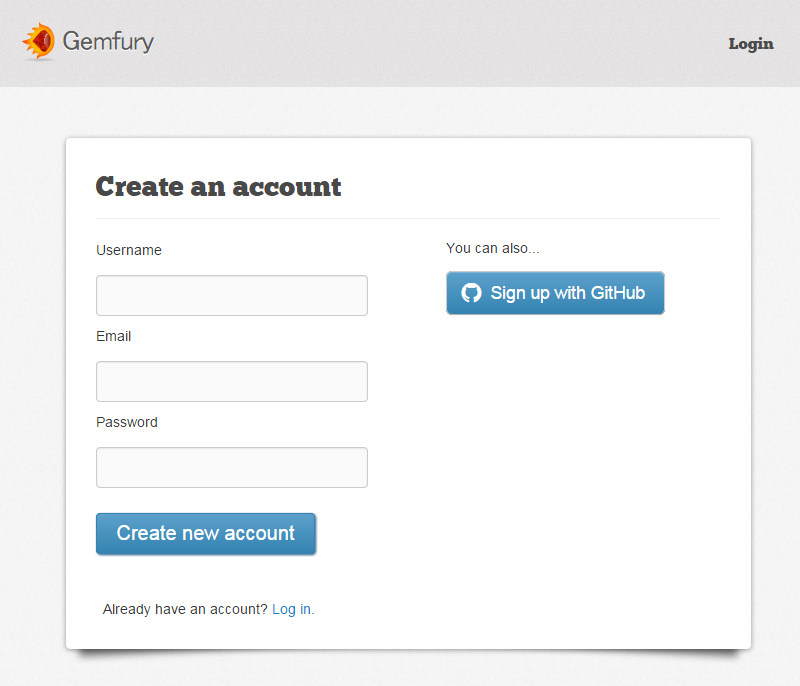
Task: Click the Gemfury wordmark text
Action: (x=108, y=43)
